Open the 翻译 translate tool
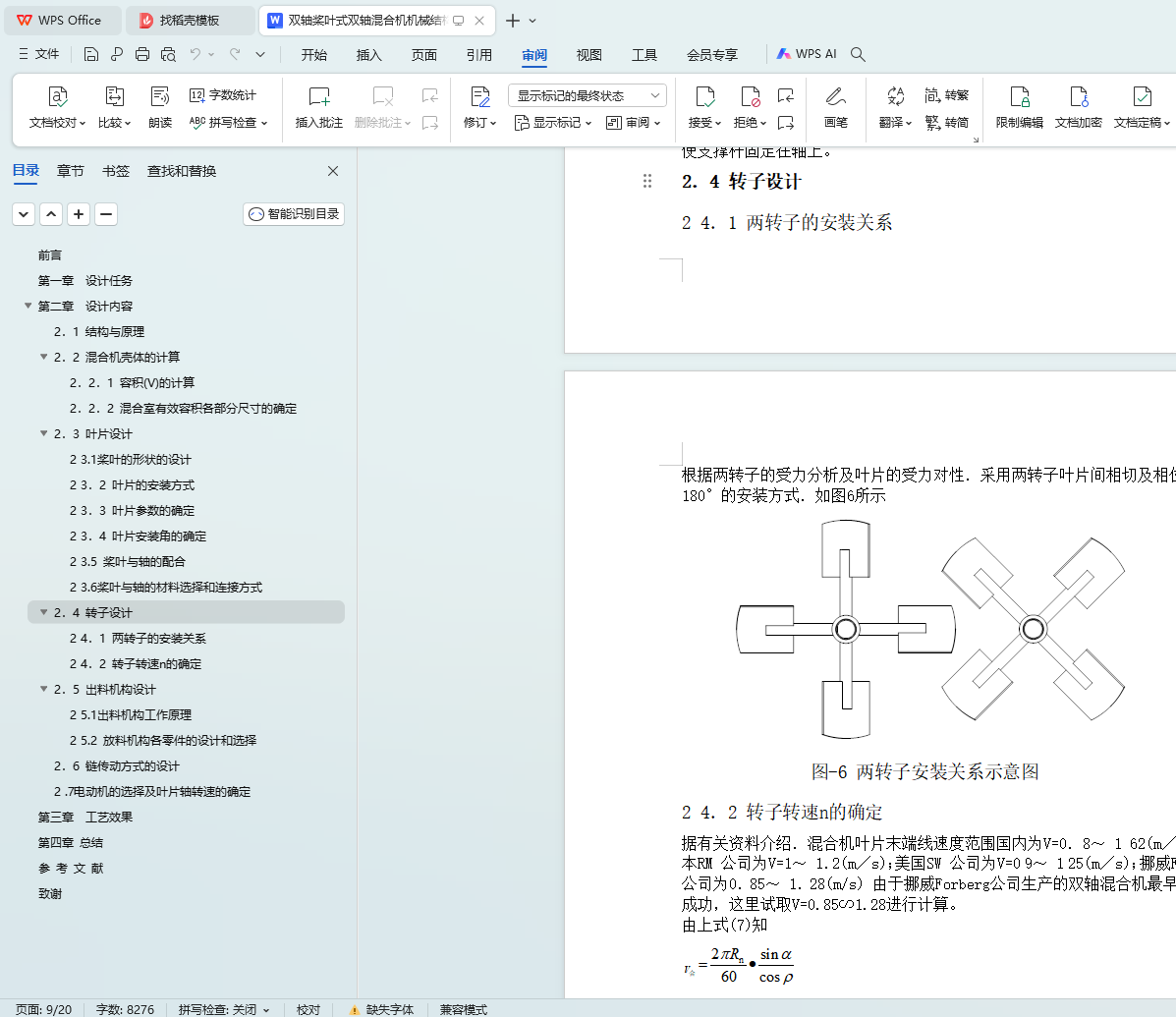Viewport: 1176px width, 1017px height. (x=895, y=107)
